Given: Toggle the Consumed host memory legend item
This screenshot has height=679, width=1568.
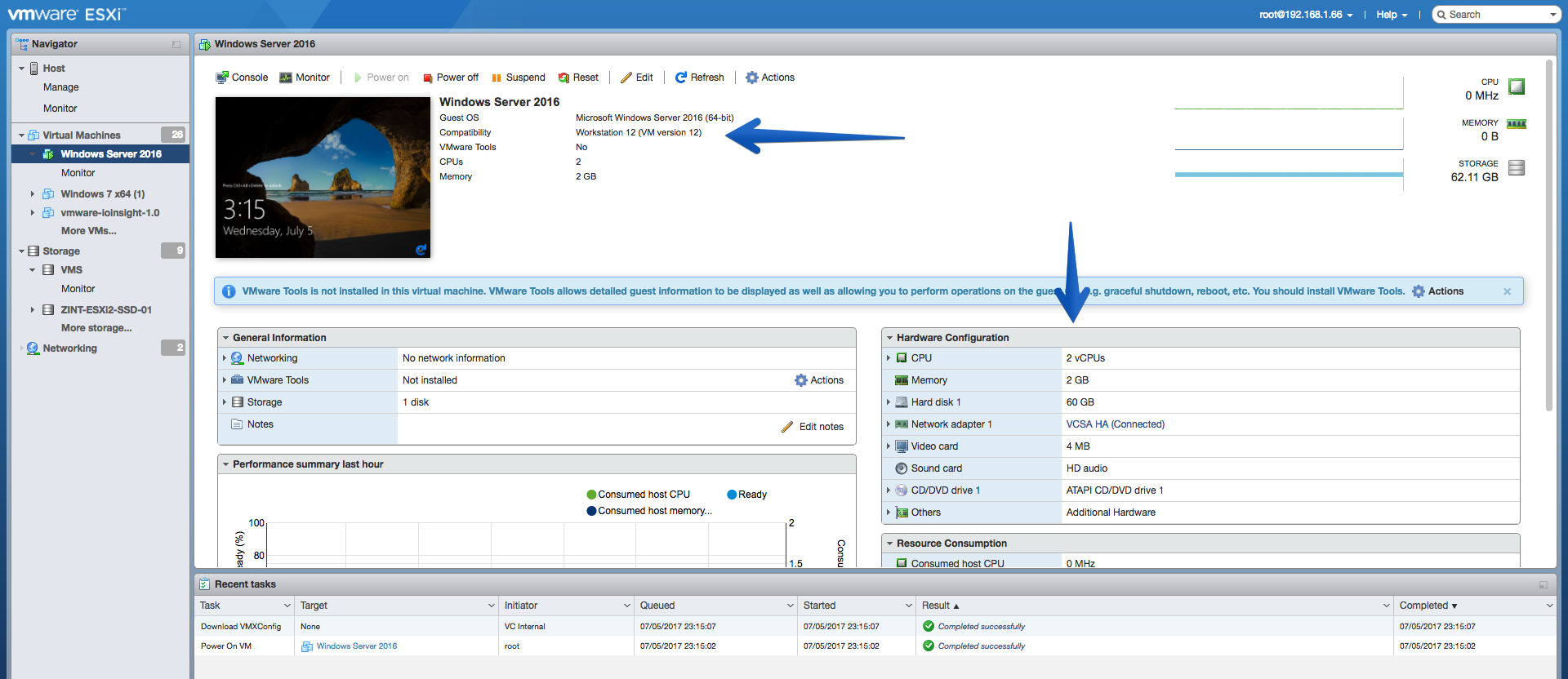Looking at the screenshot, I should click(649, 511).
